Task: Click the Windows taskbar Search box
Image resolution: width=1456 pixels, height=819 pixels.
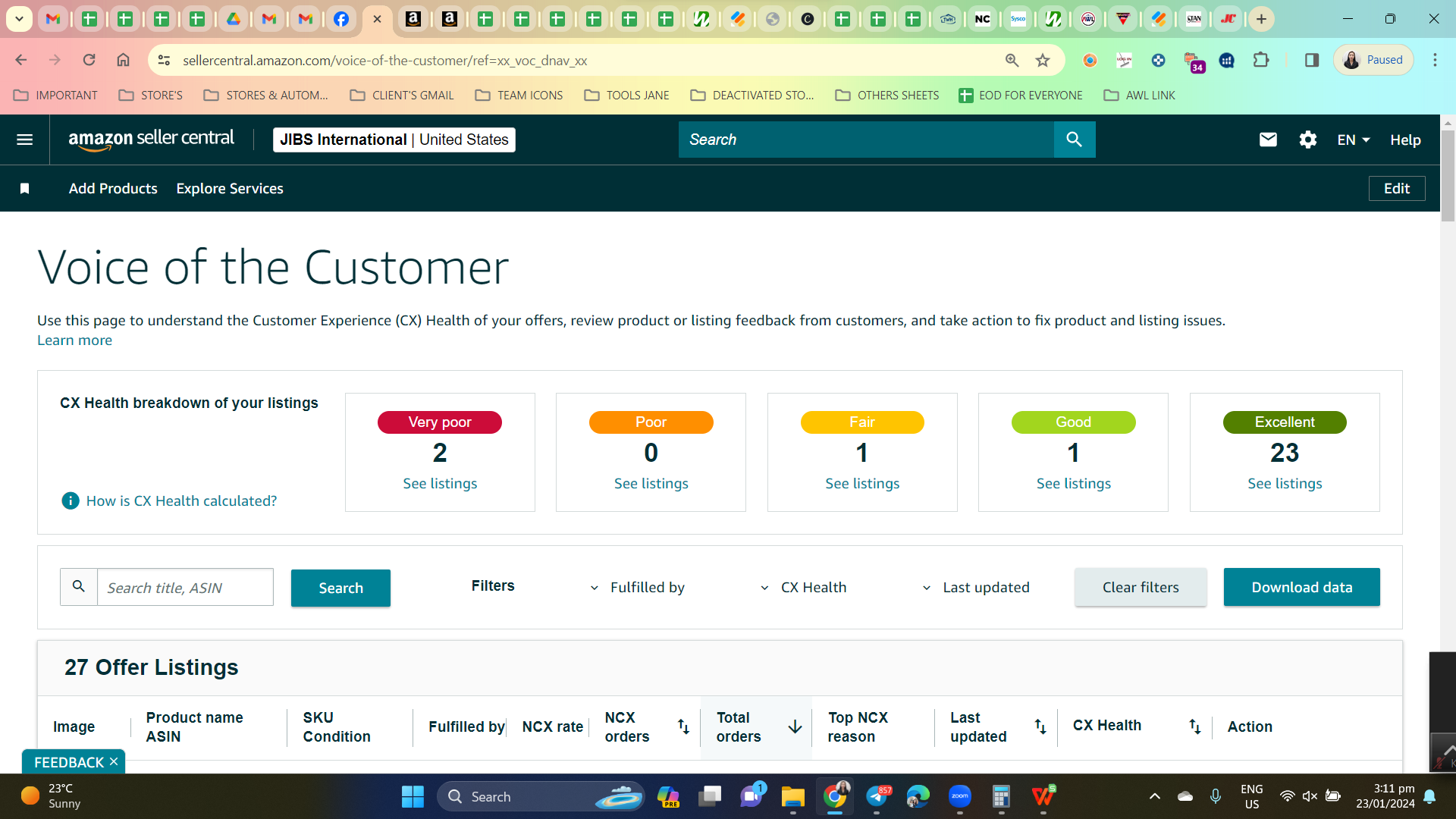Action: (541, 796)
